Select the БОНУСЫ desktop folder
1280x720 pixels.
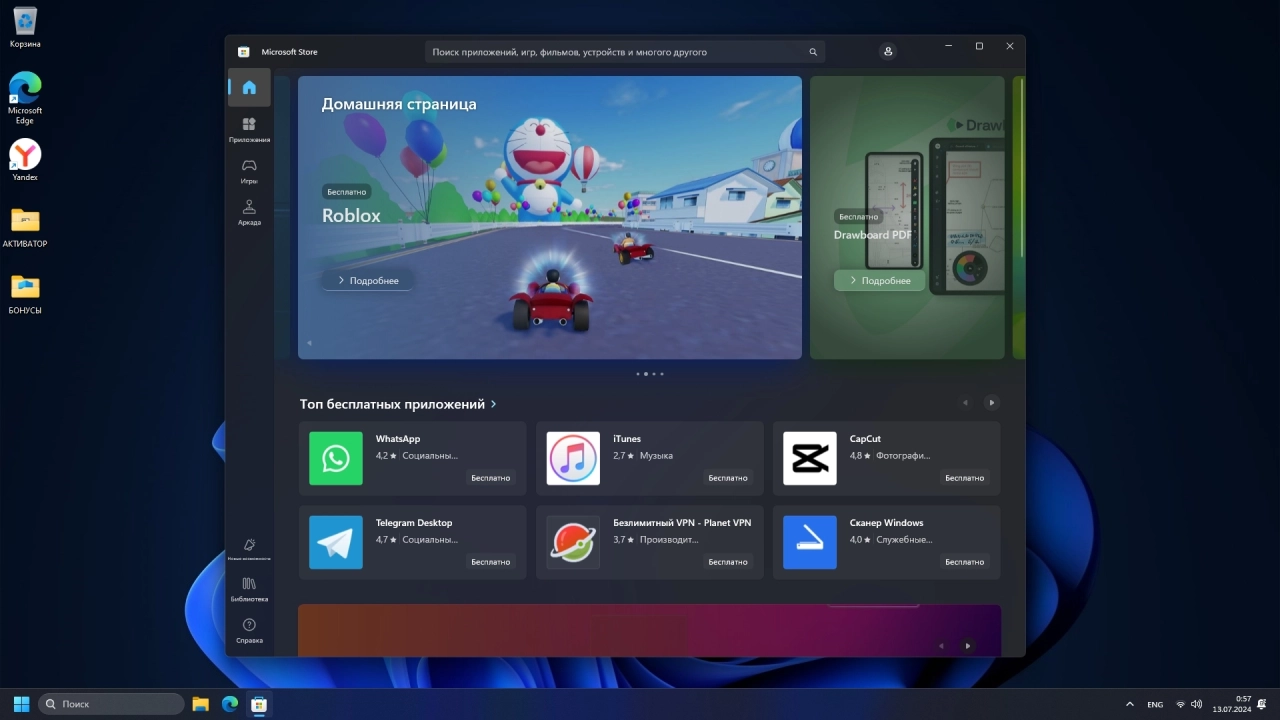(x=25, y=294)
